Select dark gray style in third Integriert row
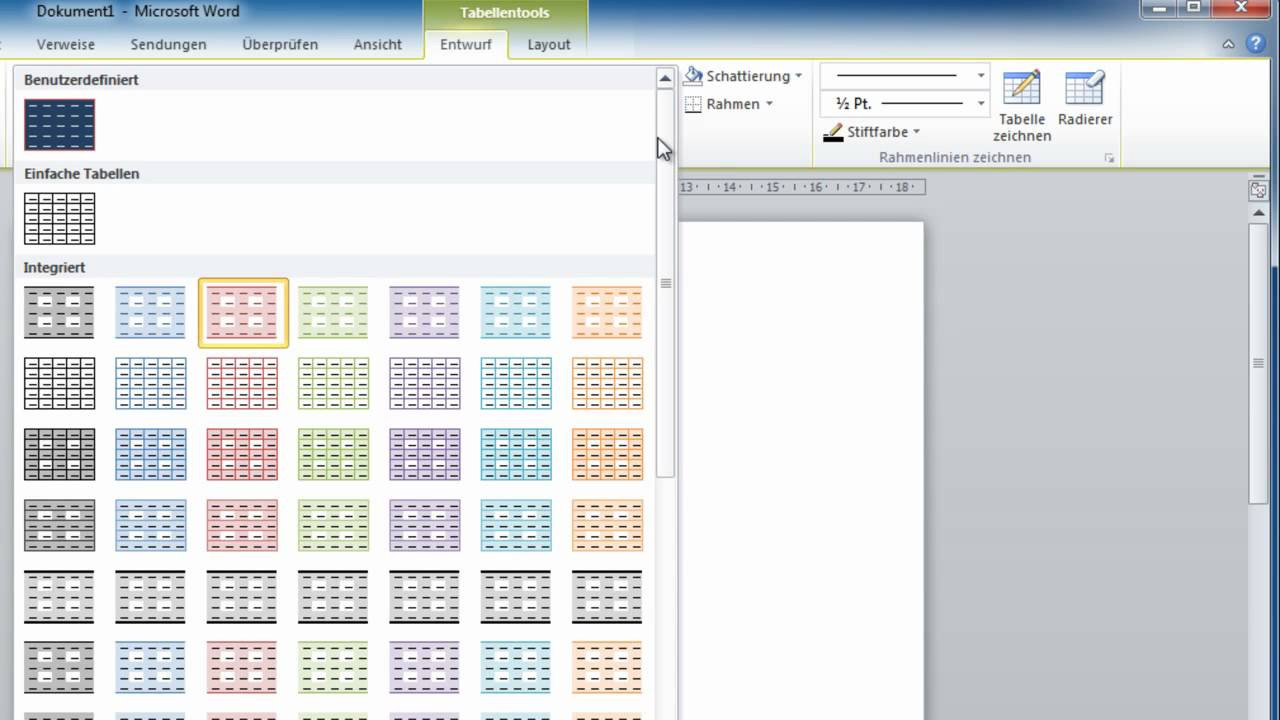This screenshot has width=1280, height=720. 59,455
